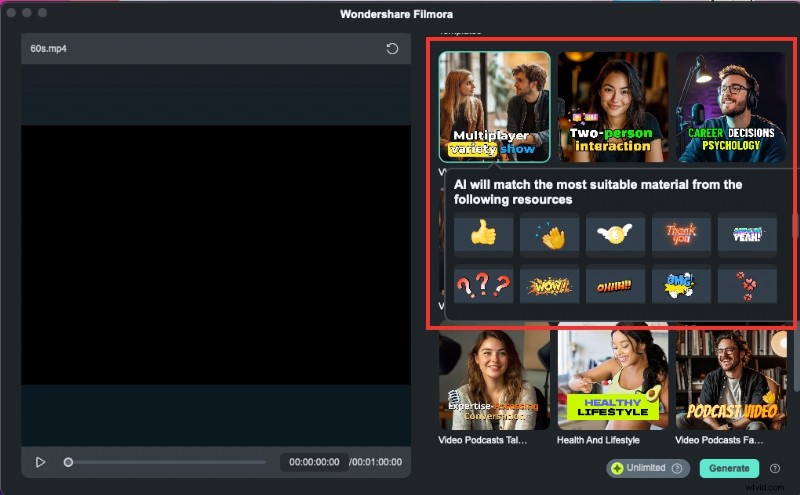Select the clapping hands sticker
Viewport: 800px width, 495px height.
(x=549, y=234)
